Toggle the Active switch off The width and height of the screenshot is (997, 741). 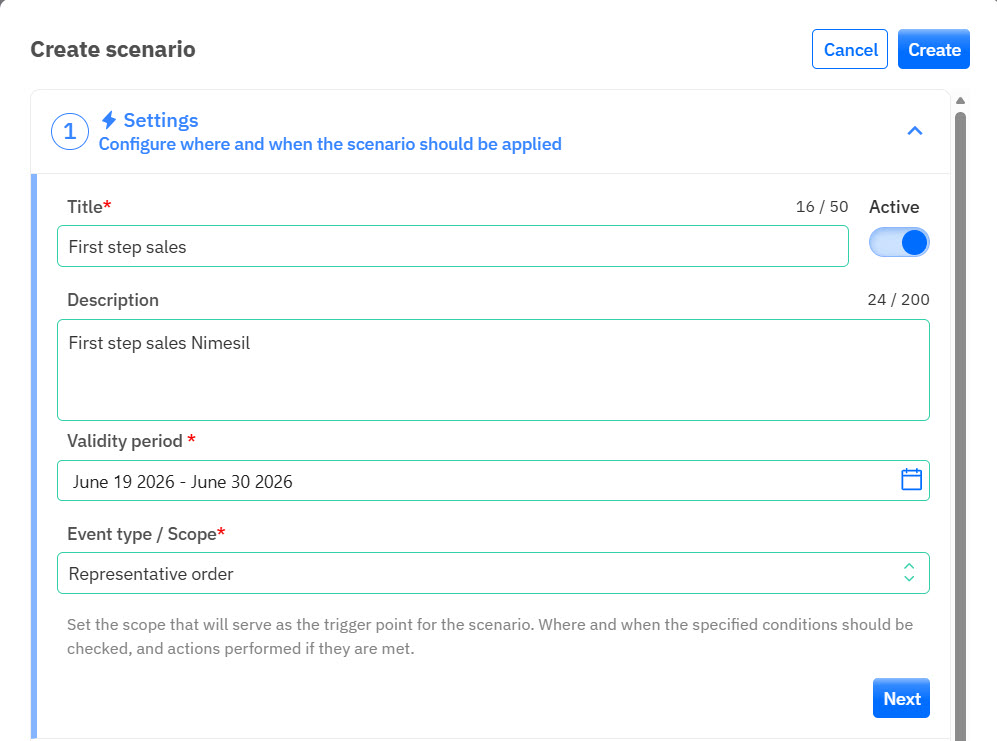[899, 242]
